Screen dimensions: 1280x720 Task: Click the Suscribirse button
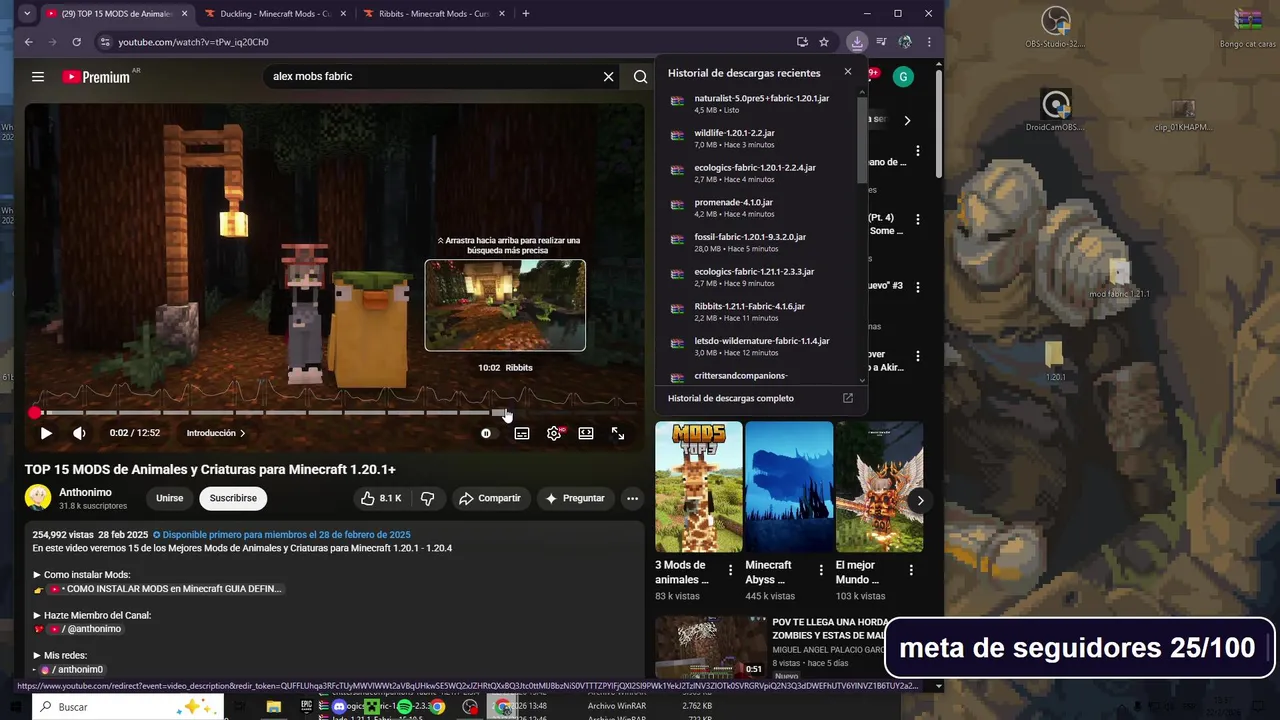coord(233,498)
